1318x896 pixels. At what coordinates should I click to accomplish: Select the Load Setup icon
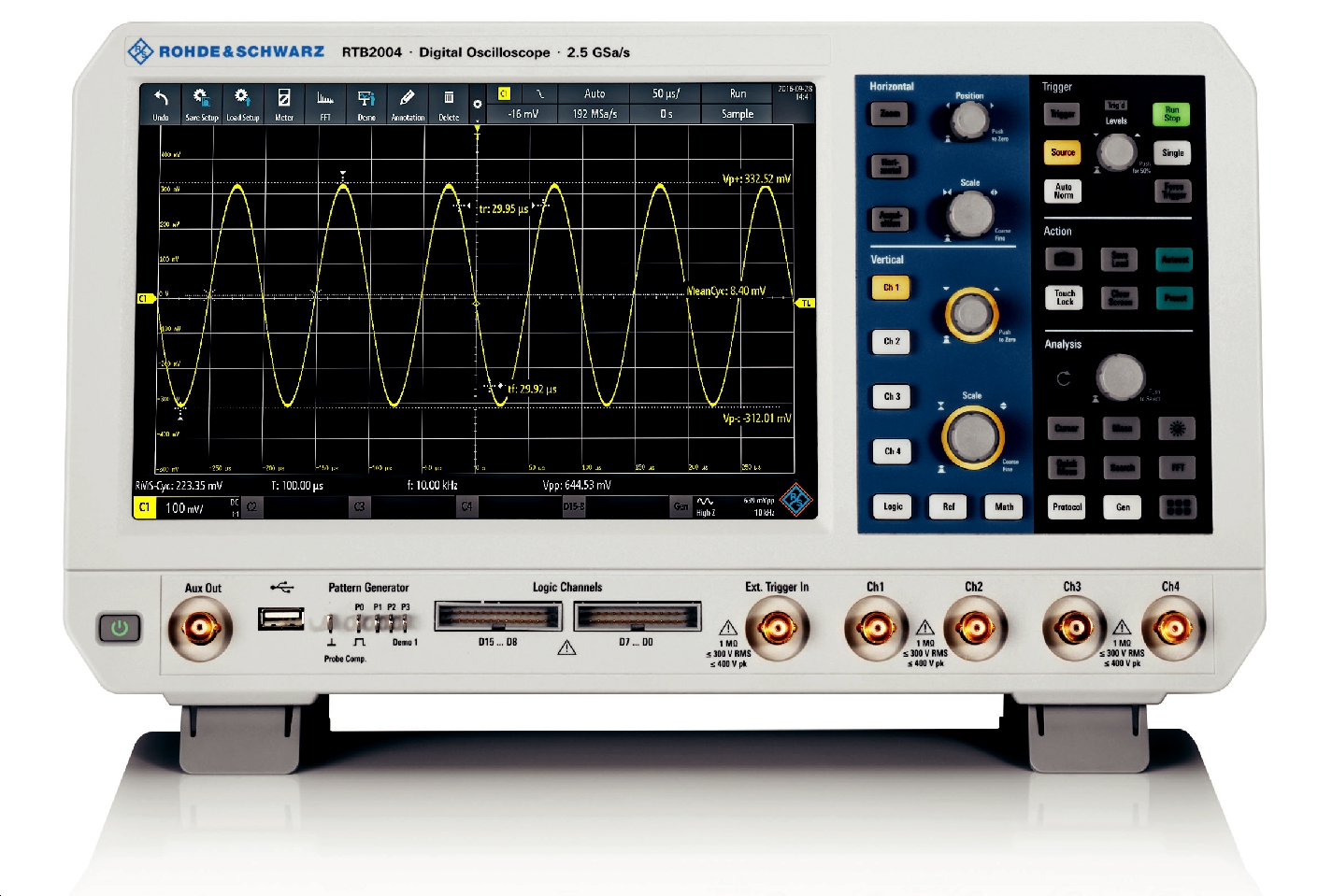coord(242,104)
